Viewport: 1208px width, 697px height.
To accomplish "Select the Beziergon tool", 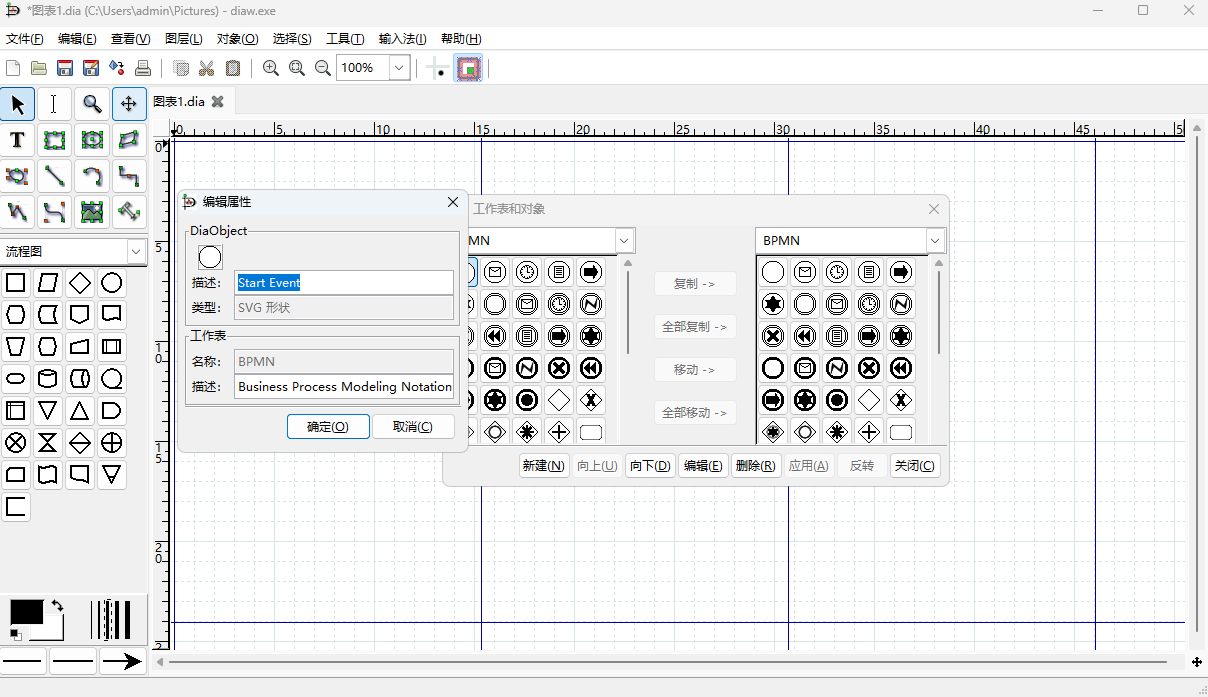I will click(x=17, y=176).
